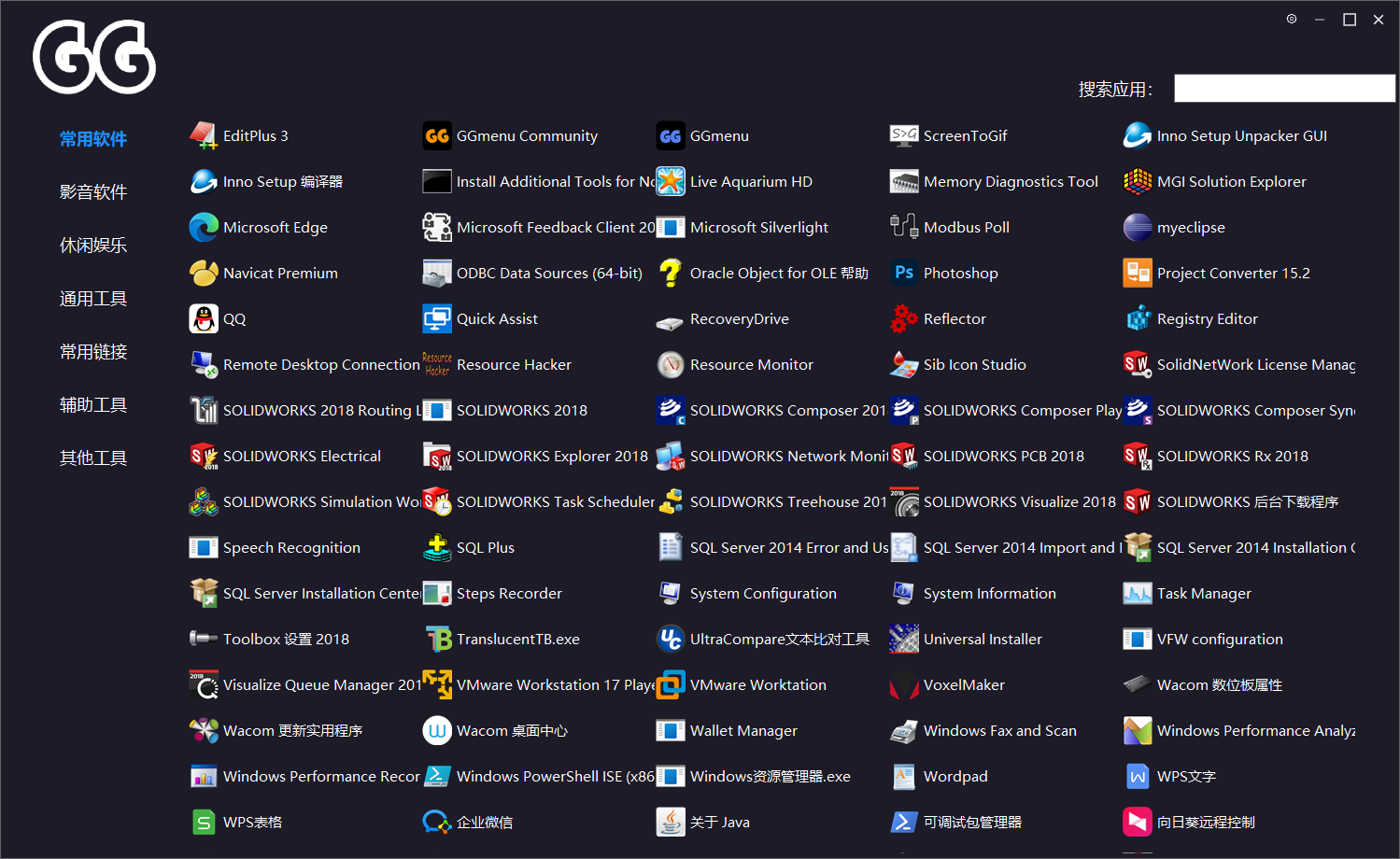Open the Microsoft Edge icon
This screenshot has width=1400, height=859.
click(x=204, y=227)
